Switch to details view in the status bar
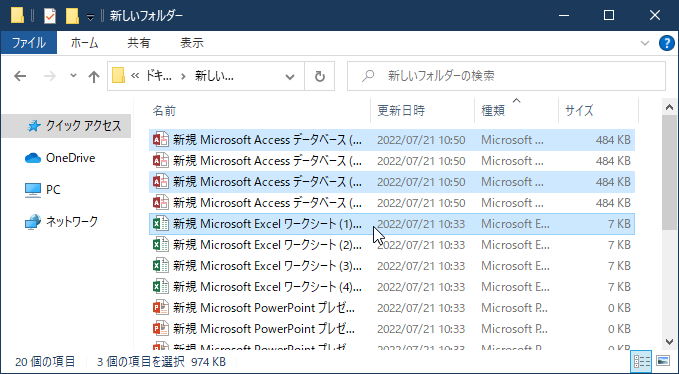The width and height of the screenshot is (679, 374). pyautogui.click(x=642, y=361)
